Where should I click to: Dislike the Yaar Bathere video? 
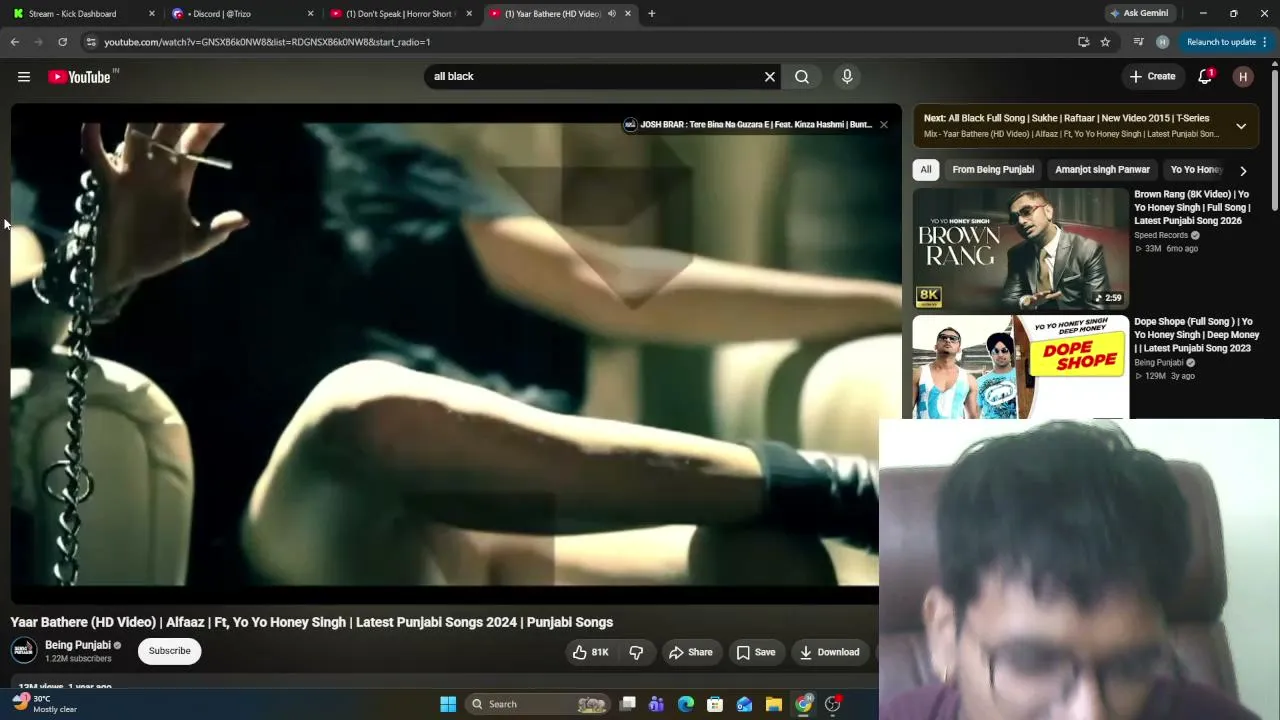(x=636, y=652)
